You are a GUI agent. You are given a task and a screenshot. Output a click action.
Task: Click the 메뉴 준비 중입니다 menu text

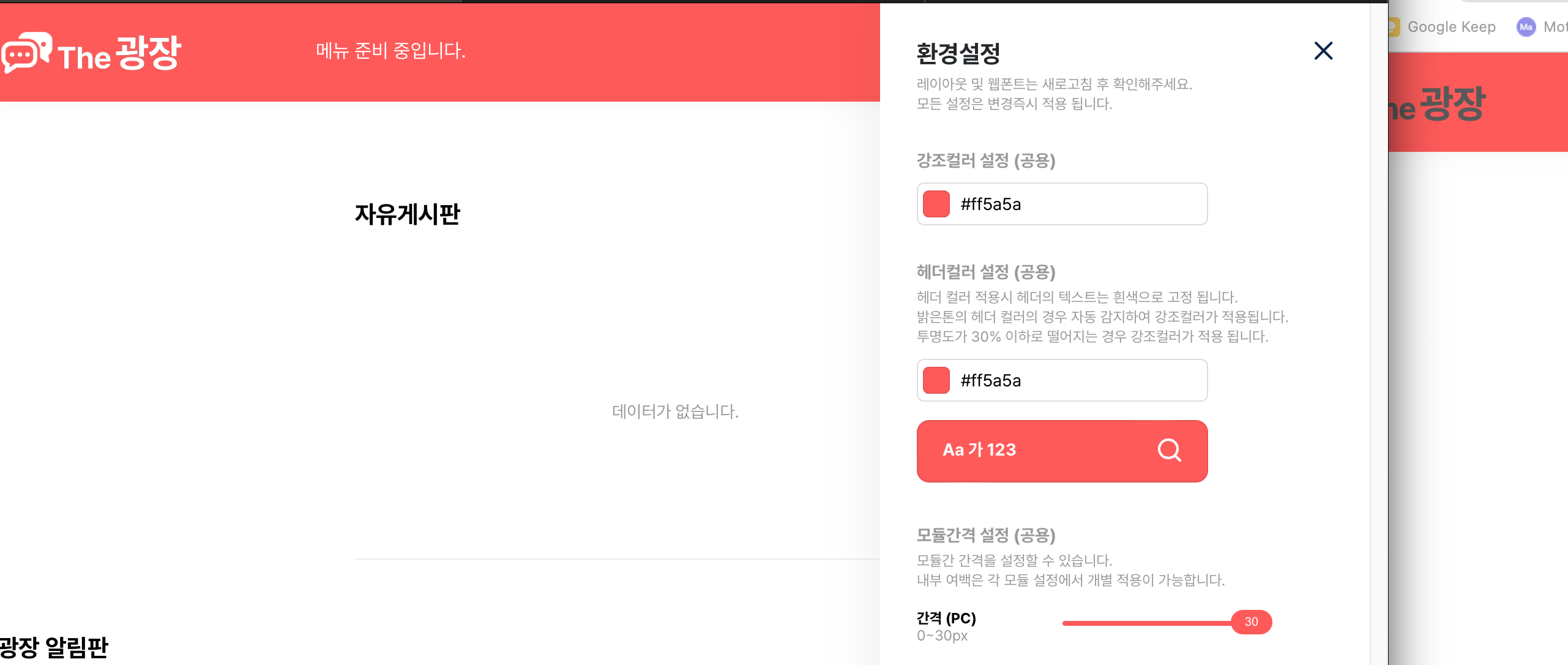(x=390, y=51)
